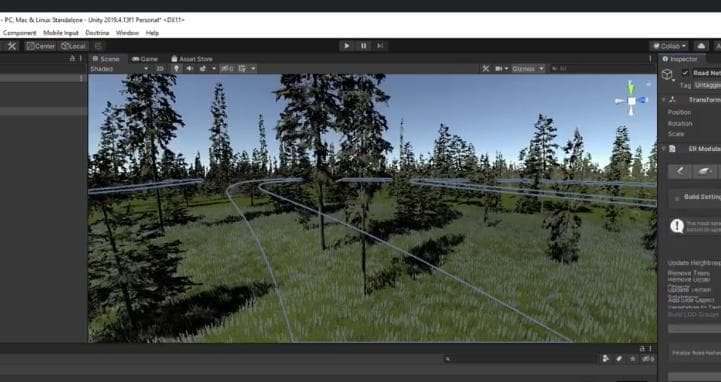The width and height of the screenshot is (721, 382).
Task: Toggle the Gizmos button
Action: coord(524,68)
